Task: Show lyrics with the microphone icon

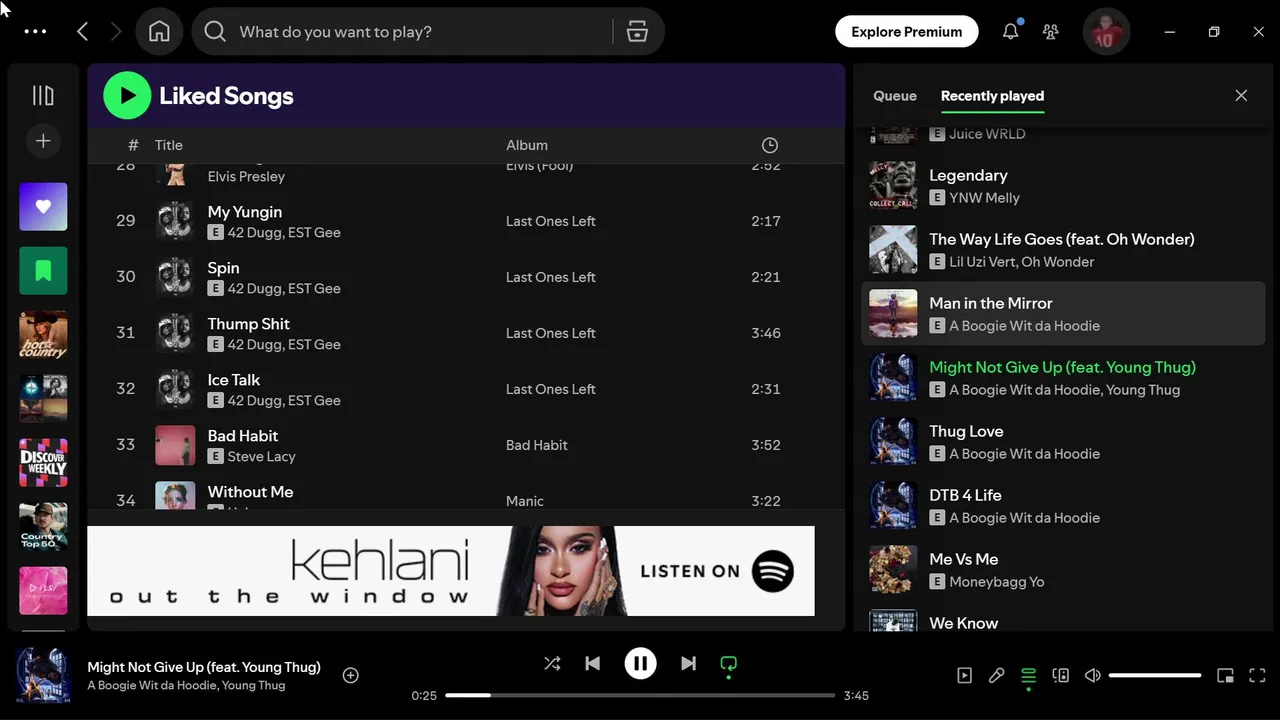Action: [996, 675]
